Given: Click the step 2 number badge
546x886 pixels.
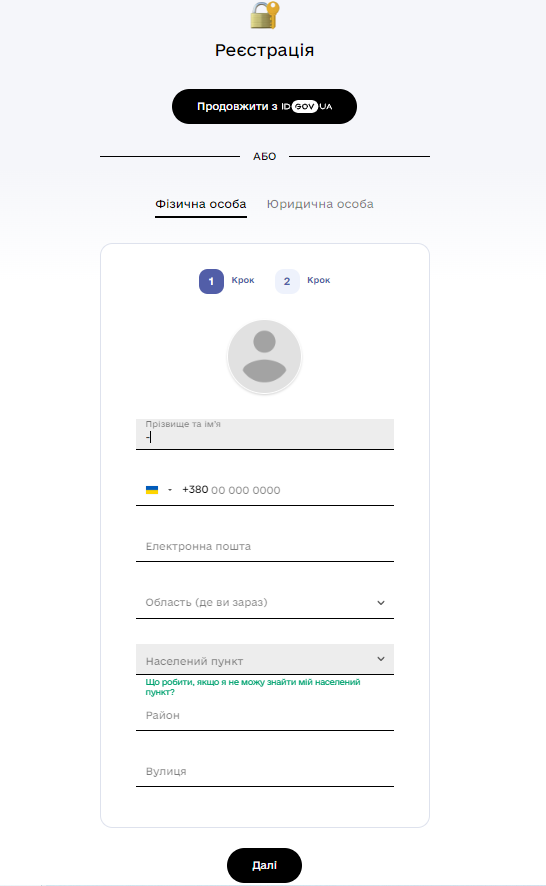Looking at the screenshot, I should (287, 281).
